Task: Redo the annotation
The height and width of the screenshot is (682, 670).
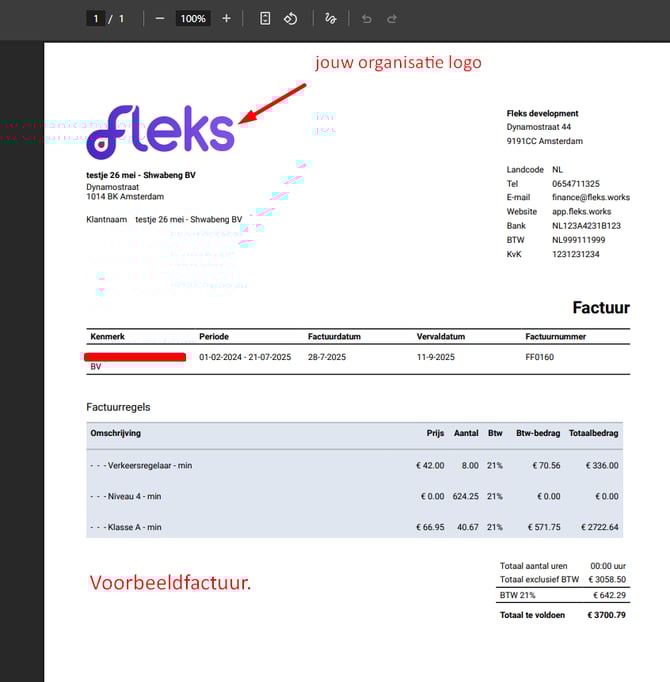Action: [392, 19]
